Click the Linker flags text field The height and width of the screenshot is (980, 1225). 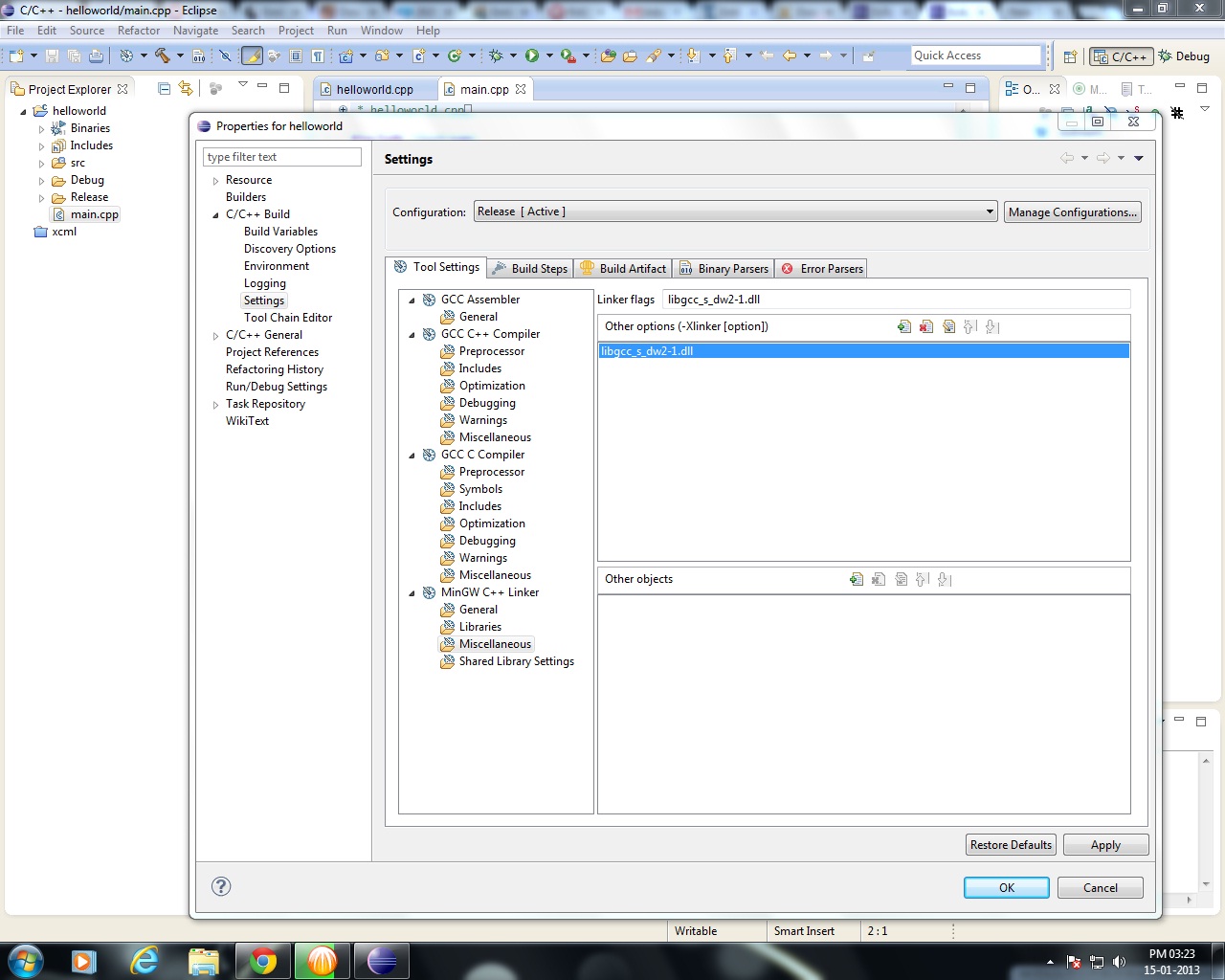[896, 300]
